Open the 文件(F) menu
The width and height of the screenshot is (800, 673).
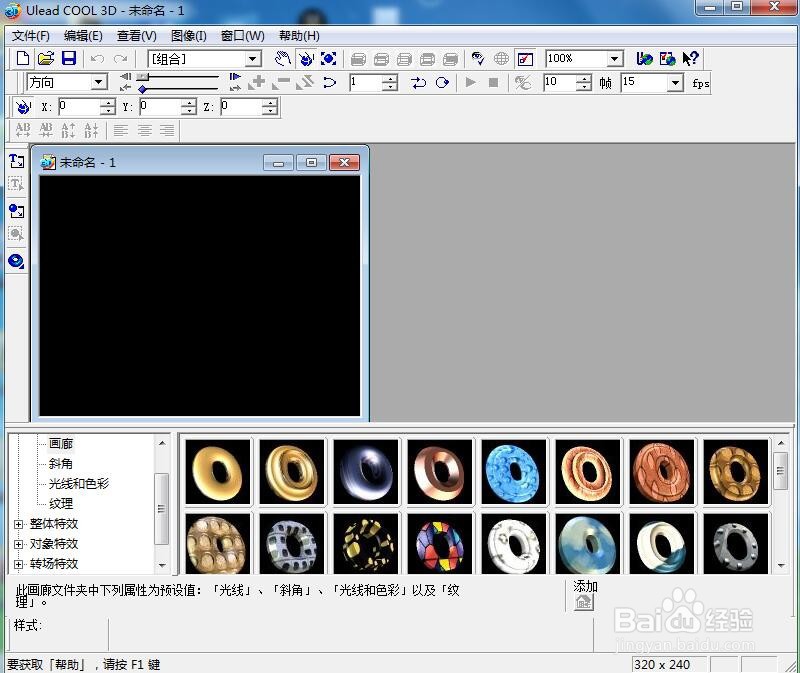pyautogui.click(x=31, y=36)
